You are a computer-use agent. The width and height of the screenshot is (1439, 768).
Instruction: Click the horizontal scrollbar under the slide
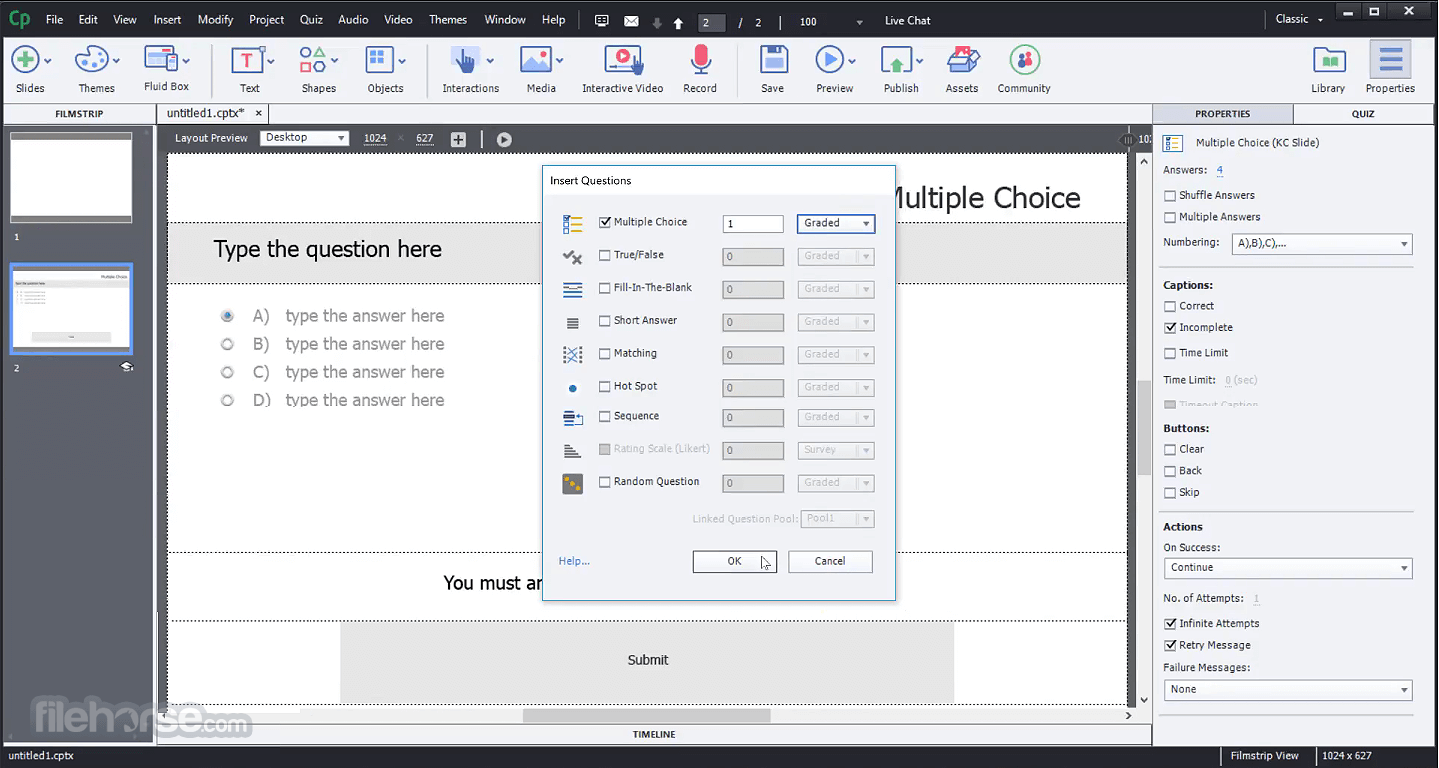(646, 715)
